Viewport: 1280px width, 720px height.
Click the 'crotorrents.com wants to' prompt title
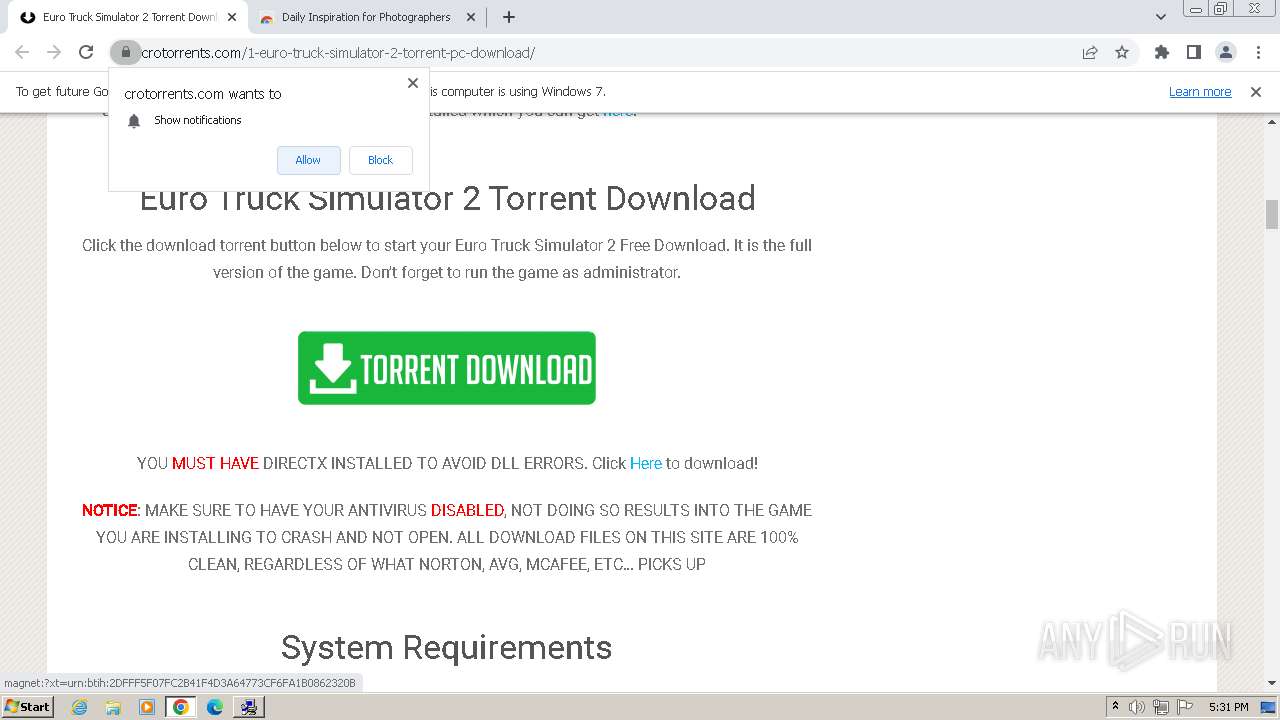tap(203, 94)
